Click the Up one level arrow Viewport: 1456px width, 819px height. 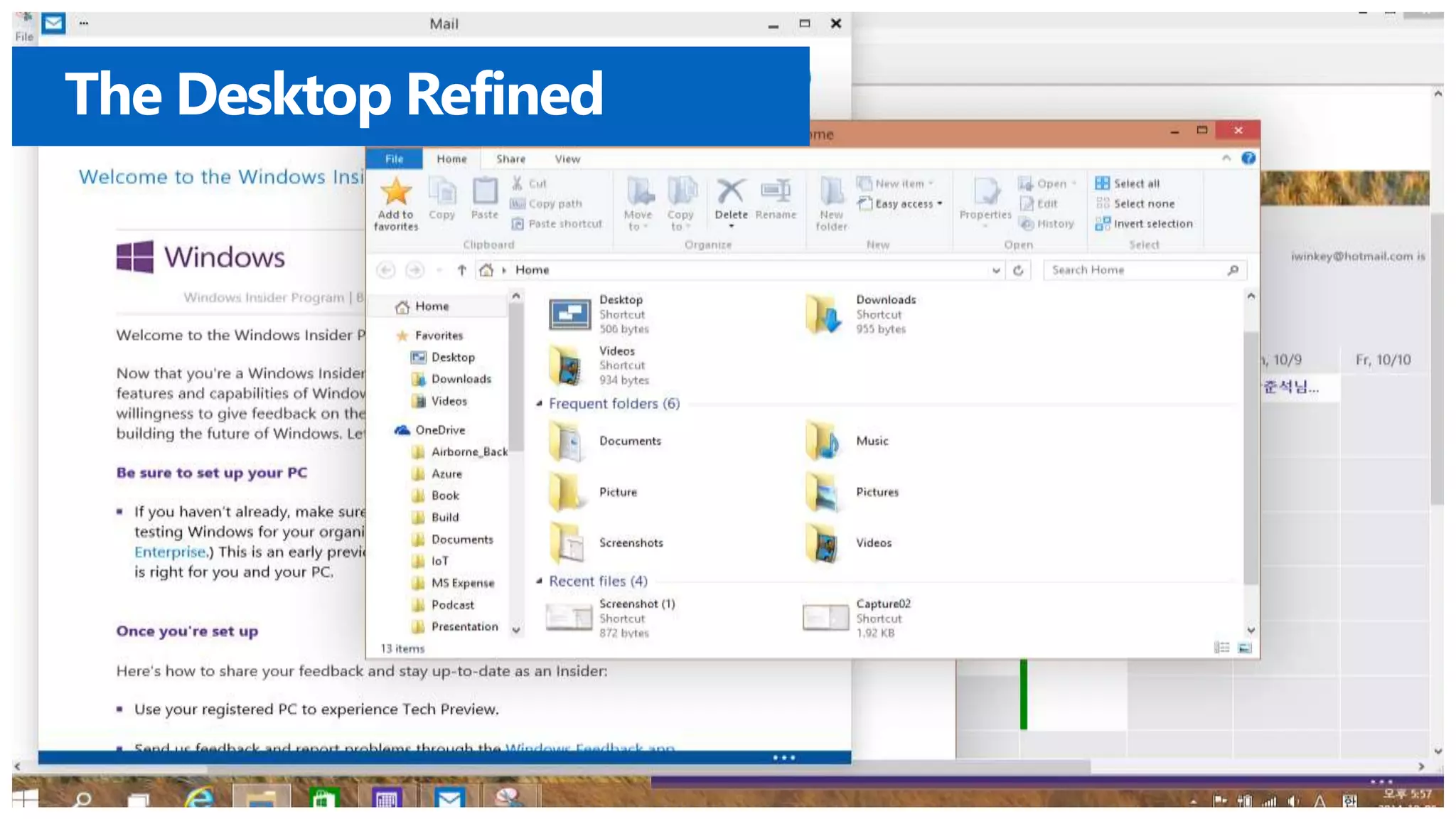462,270
